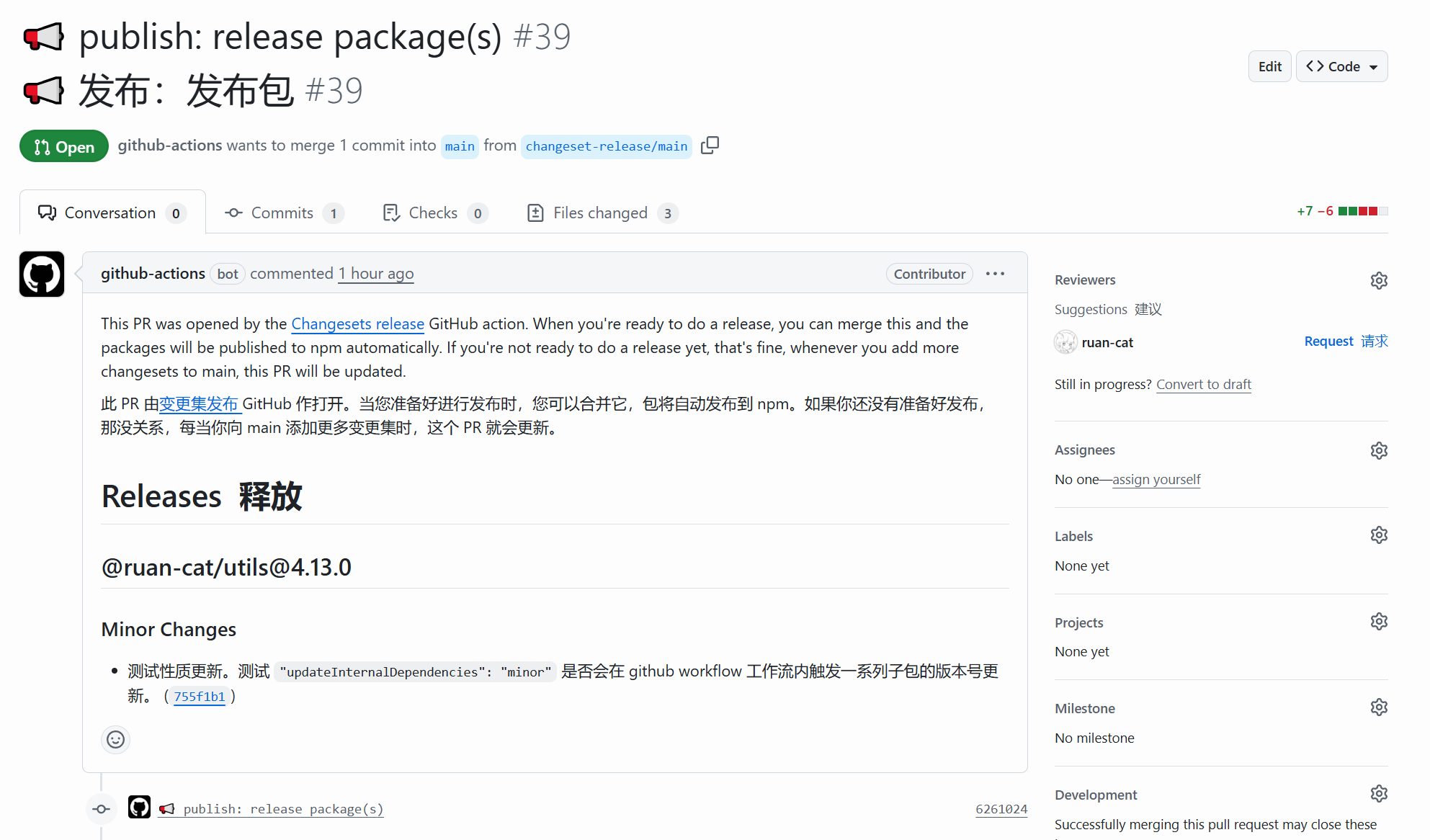Click assign yourself link
Viewport: 1430px width, 840px height.
tap(1156, 479)
